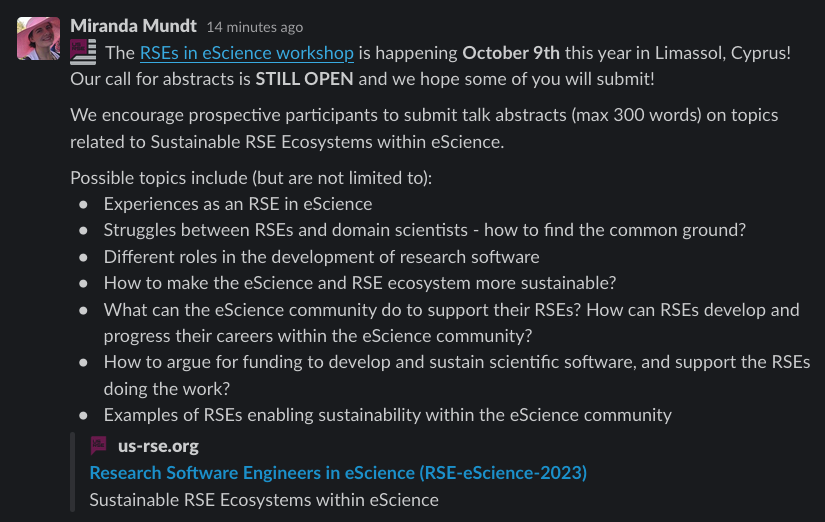Click the "Examples of RSEs enabling sustainability" bullet
The width and height of the screenshot is (825, 522).
(x=387, y=414)
